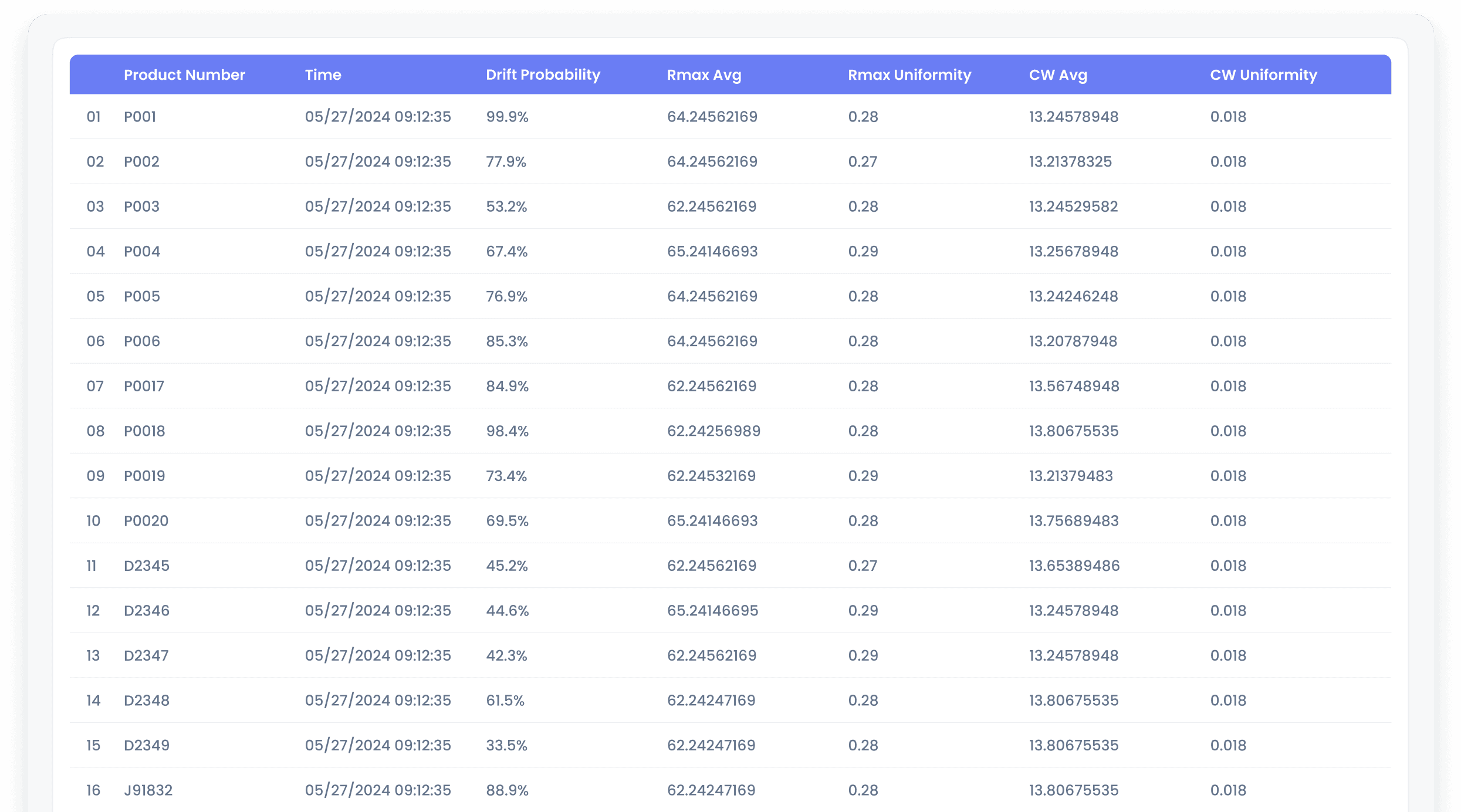
Task: Select the Rmax Avg column header
Action: 704,75
